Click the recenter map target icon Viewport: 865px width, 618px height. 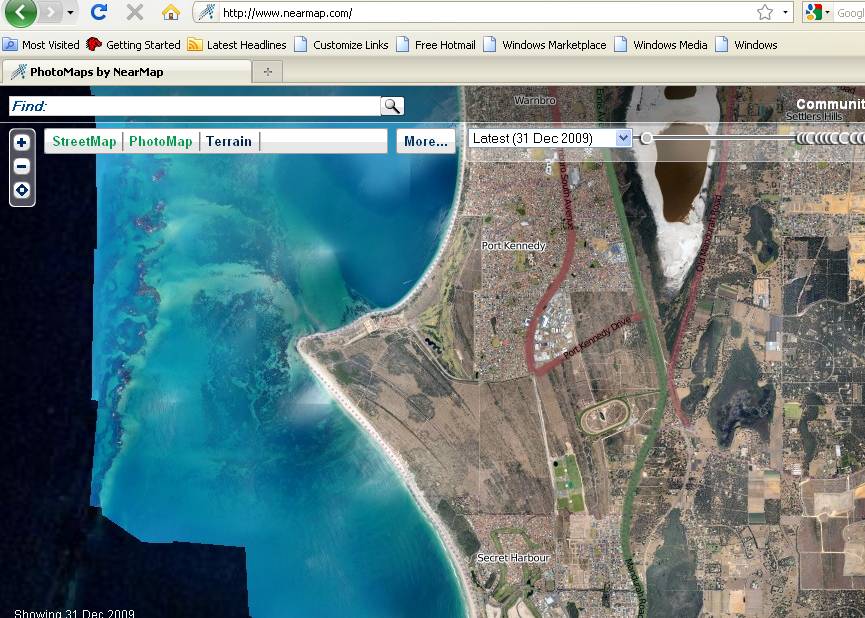pyautogui.click(x=22, y=190)
